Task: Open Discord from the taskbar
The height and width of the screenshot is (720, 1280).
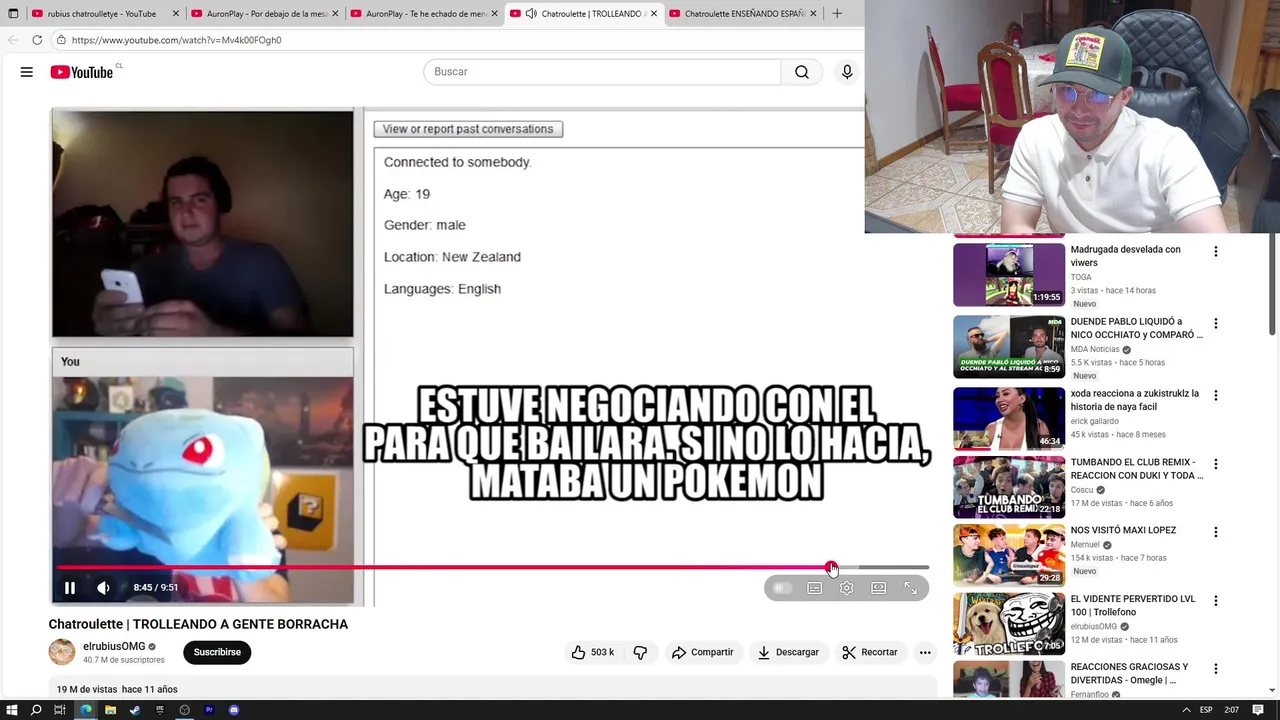Action: tap(234, 710)
